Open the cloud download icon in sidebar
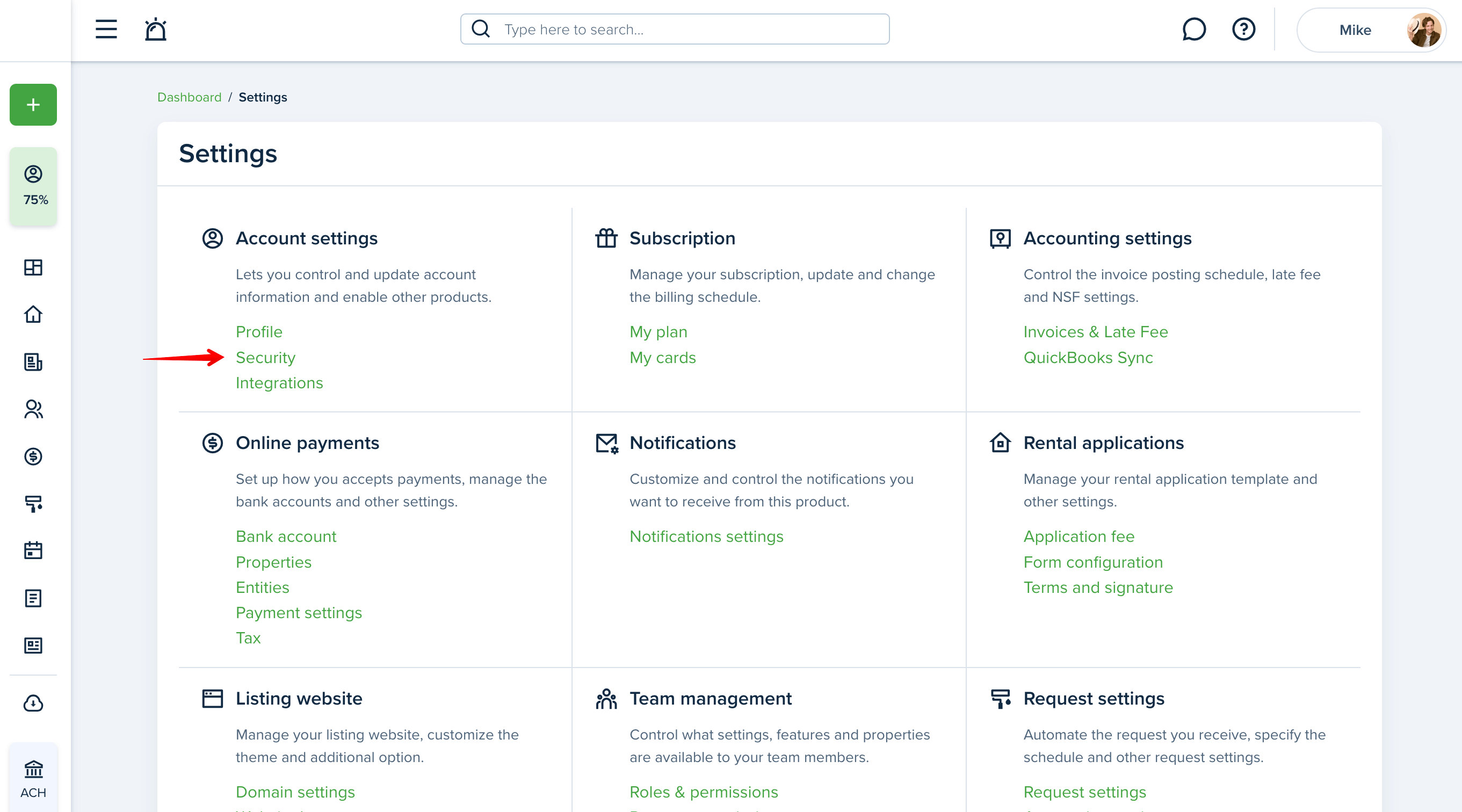 click(33, 703)
